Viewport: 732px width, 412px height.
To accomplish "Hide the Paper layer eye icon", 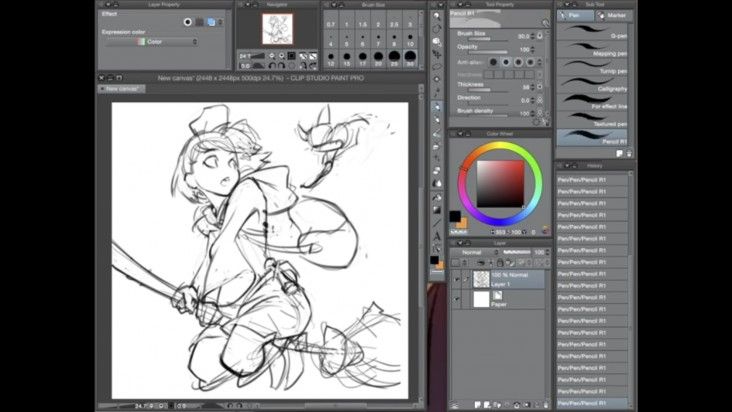I will (x=457, y=300).
